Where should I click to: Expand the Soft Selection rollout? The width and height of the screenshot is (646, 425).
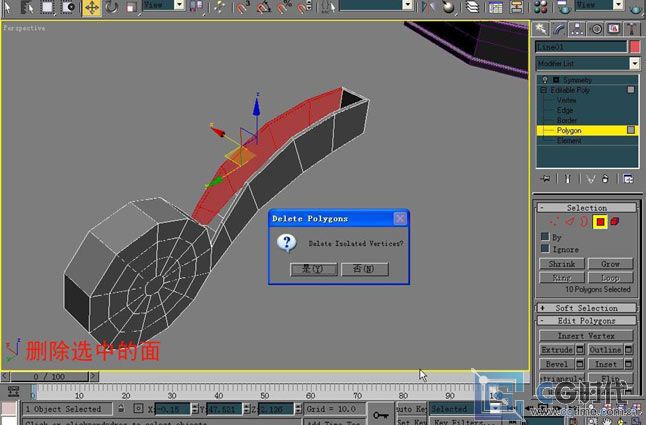point(587,308)
